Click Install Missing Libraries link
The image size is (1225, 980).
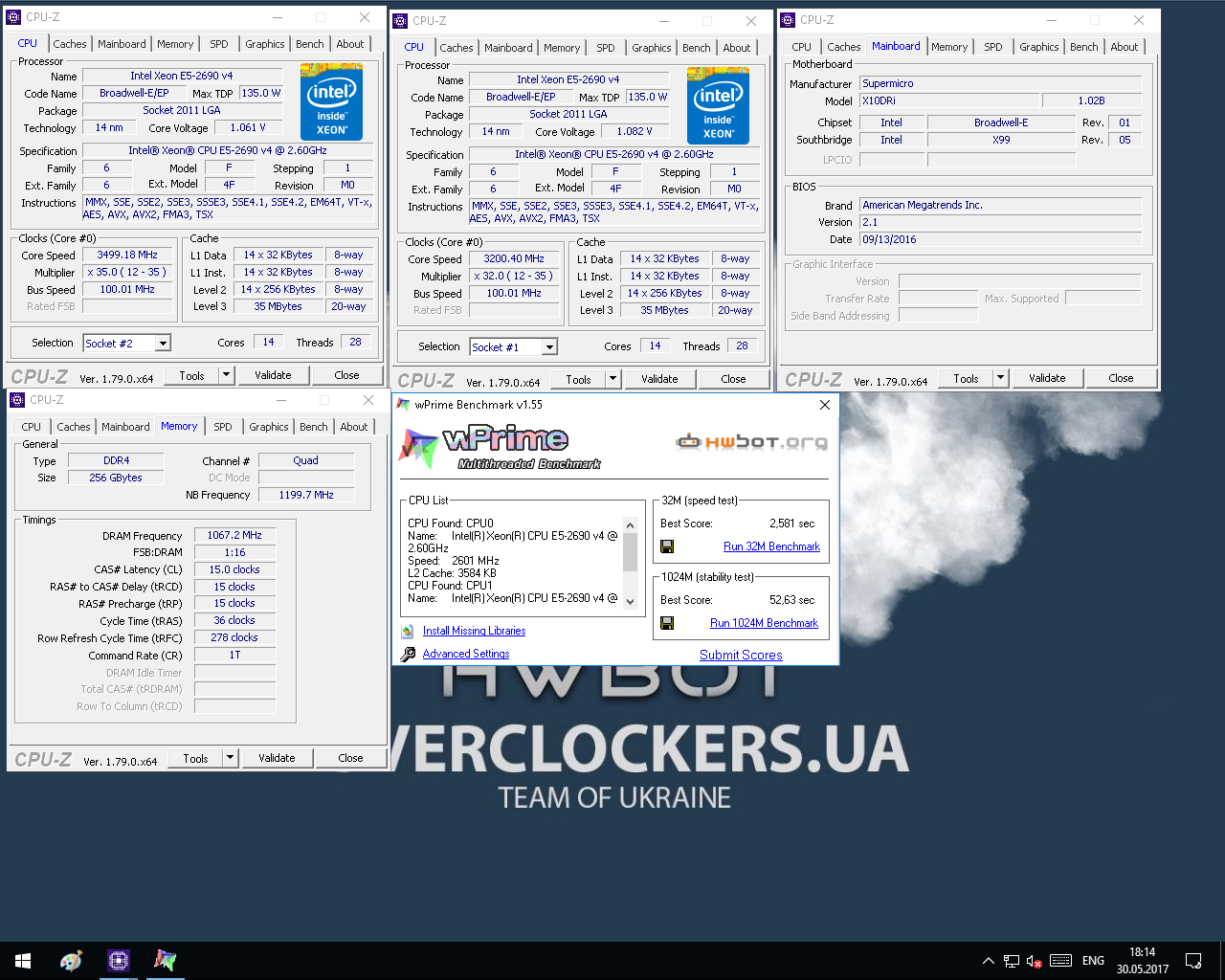coord(474,631)
